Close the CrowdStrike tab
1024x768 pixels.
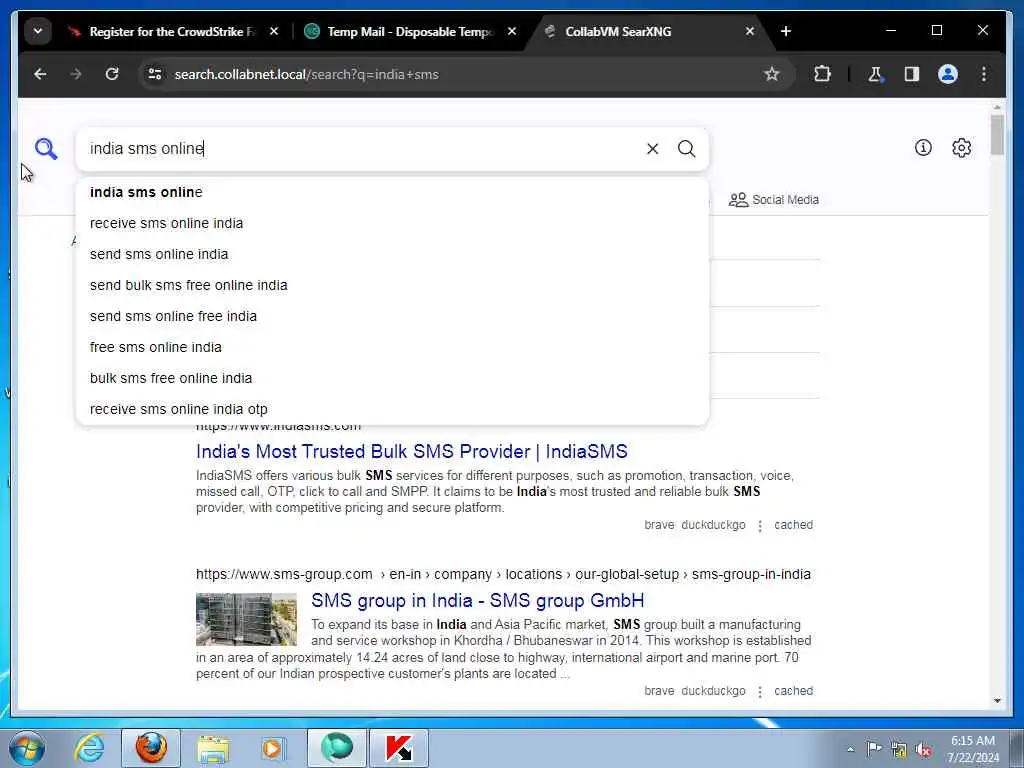click(274, 31)
